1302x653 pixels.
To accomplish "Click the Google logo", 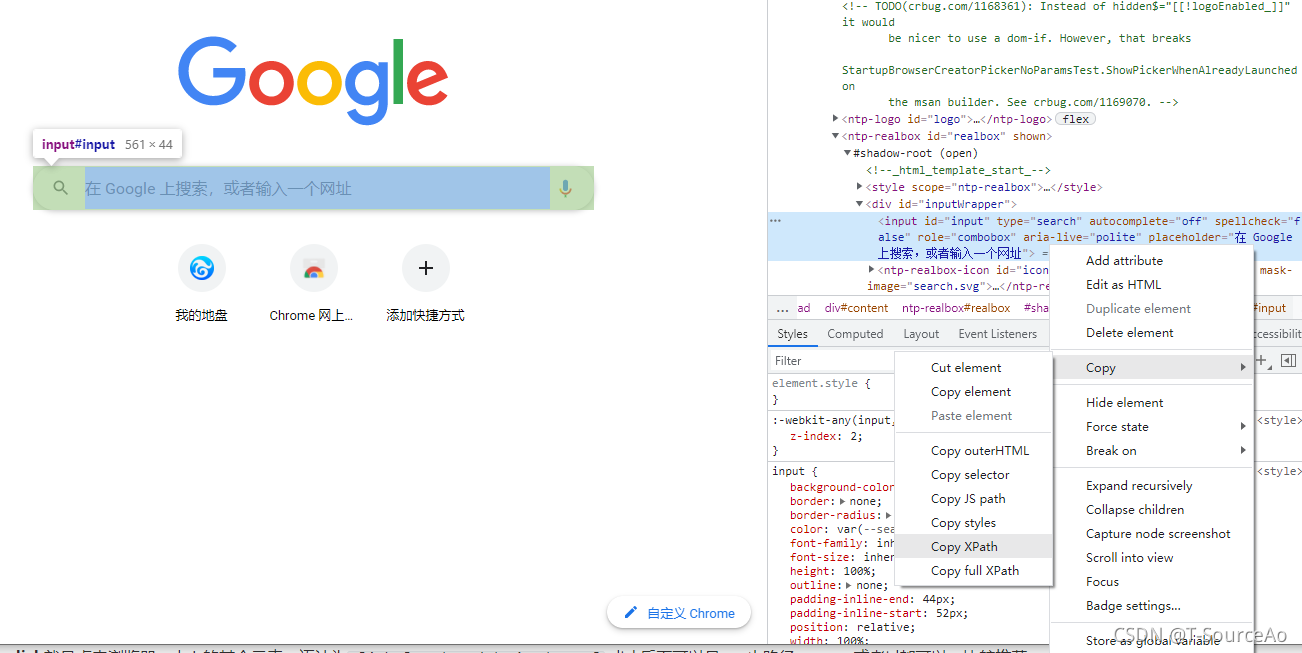I will (x=313, y=82).
